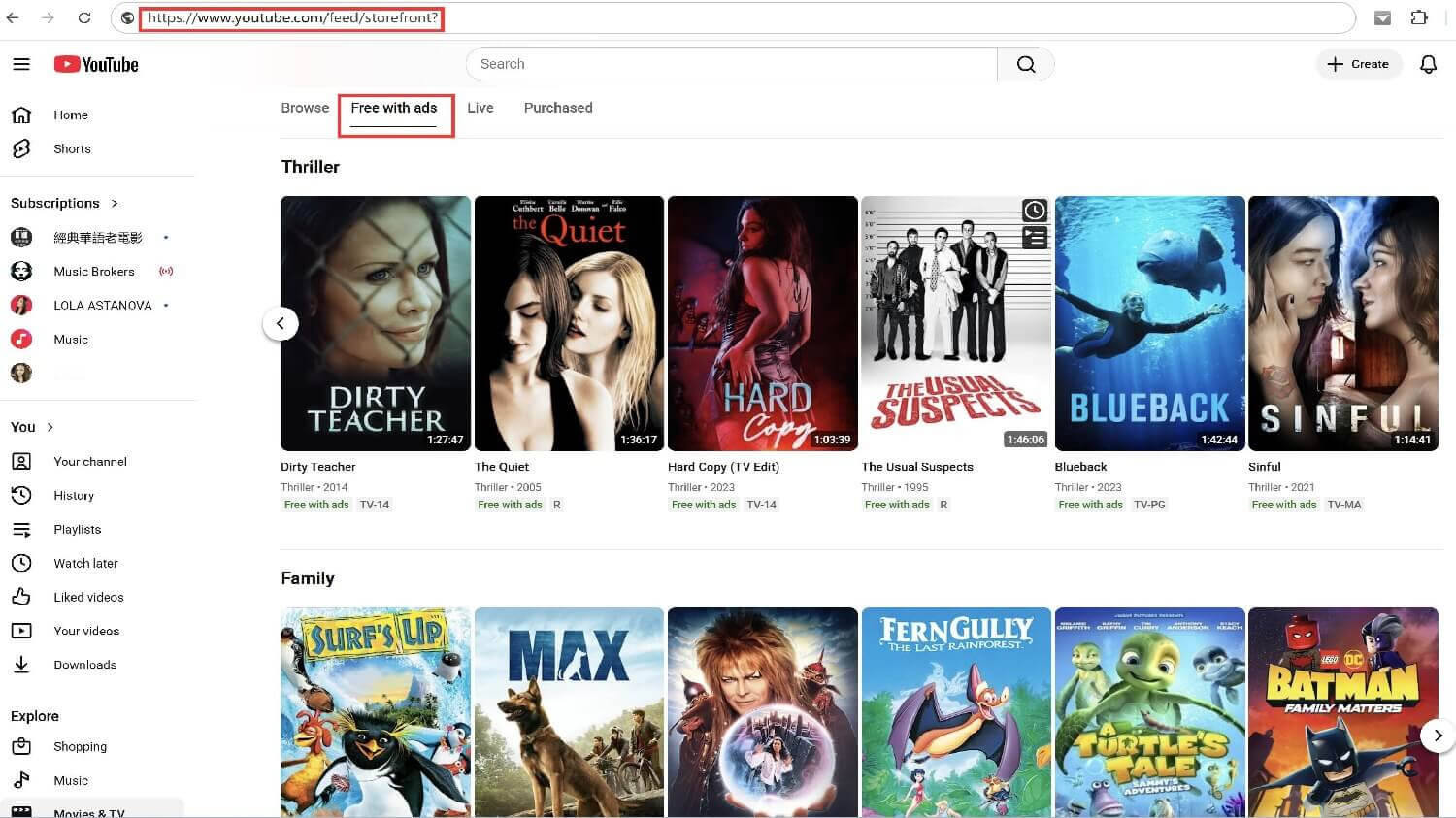This screenshot has width=1456, height=818.
Task: Switch to the Purchased tab
Action: [558, 108]
